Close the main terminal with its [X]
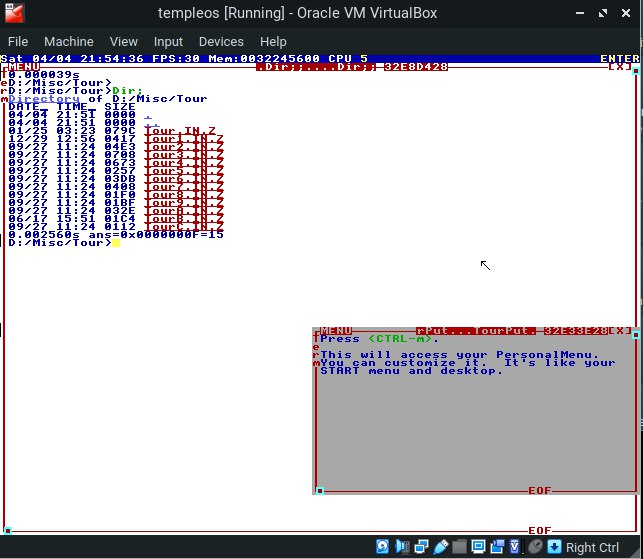The image size is (643, 559). (x=620, y=66)
